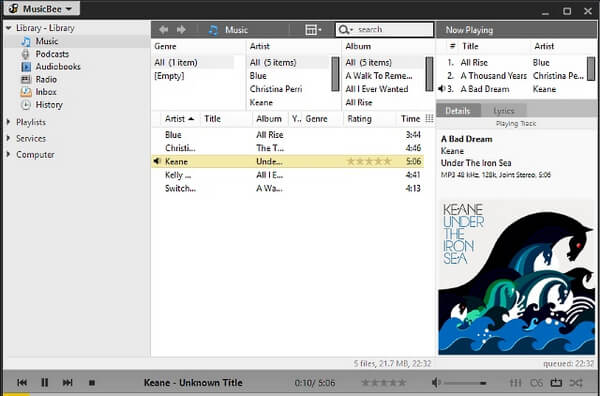This screenshot has width=600, height=396.
Task: Mute volume with speaker icon
Action: (436, 382)
